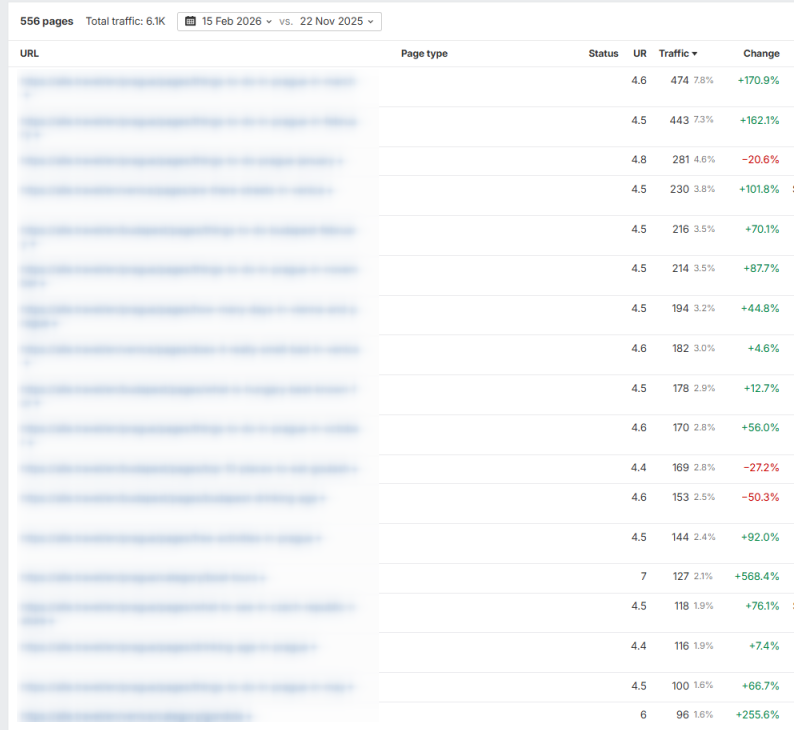Open the URL link in the 127 traffic row

[x=140, y=577]
